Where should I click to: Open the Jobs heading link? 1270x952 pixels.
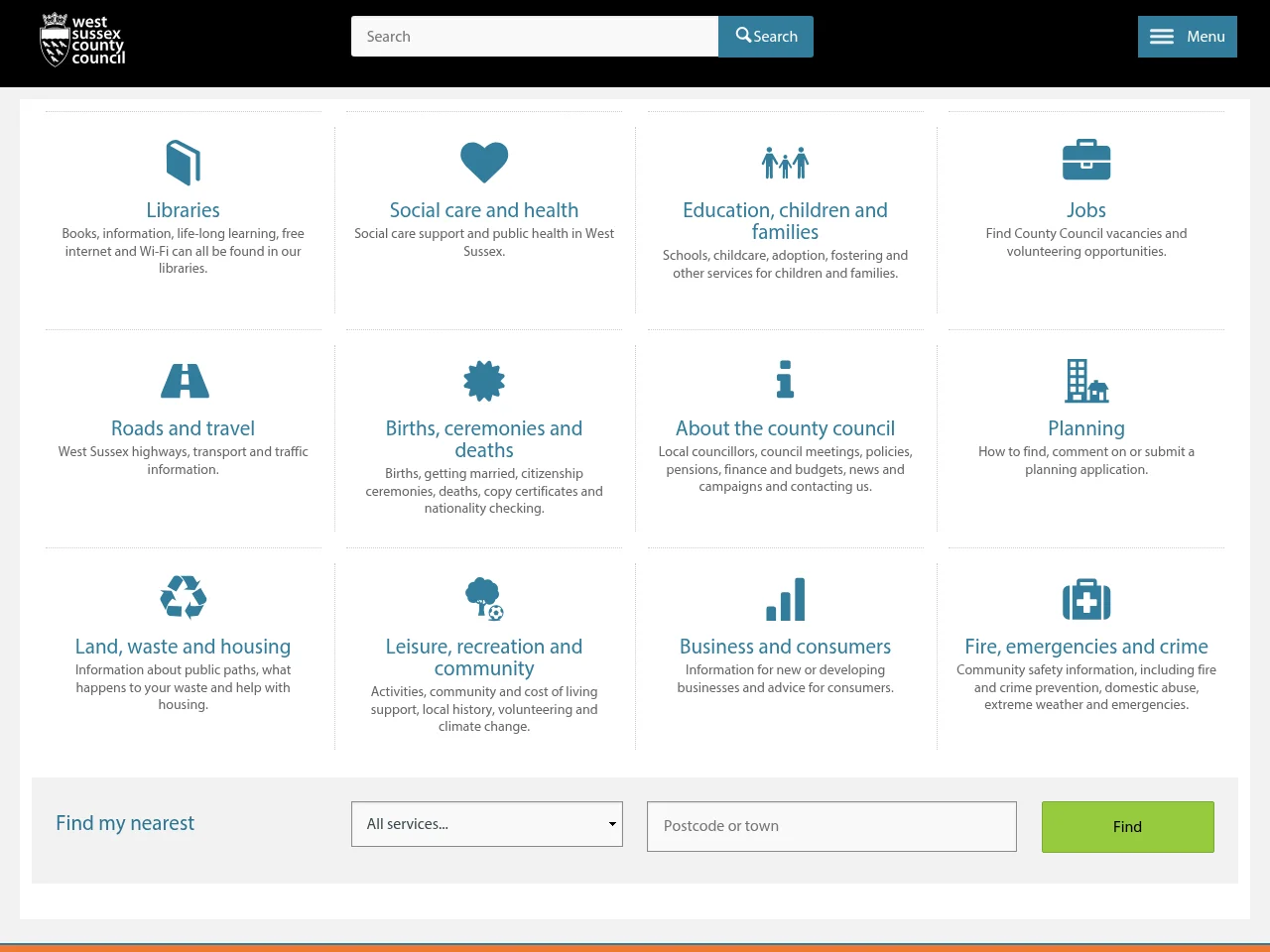click(1086, 210)
